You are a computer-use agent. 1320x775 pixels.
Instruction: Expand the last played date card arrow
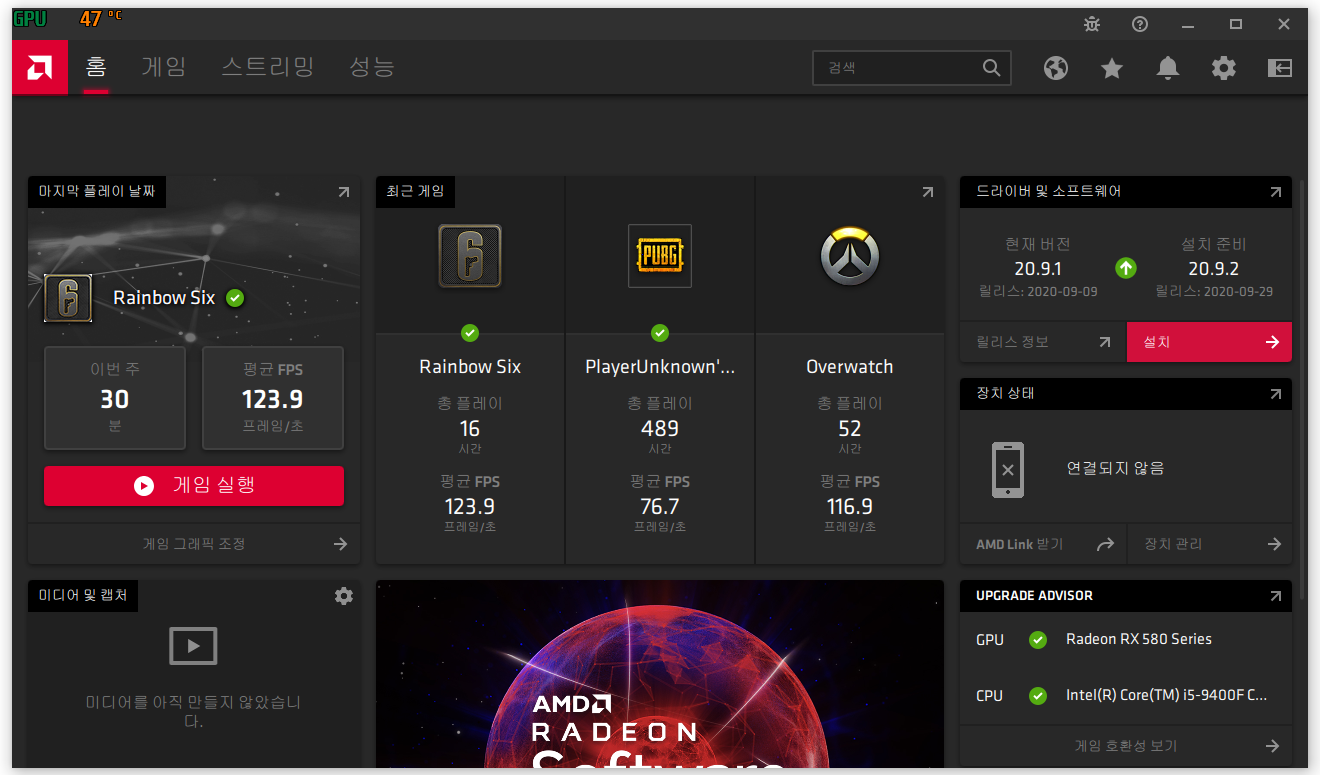(x=343, y=192)
